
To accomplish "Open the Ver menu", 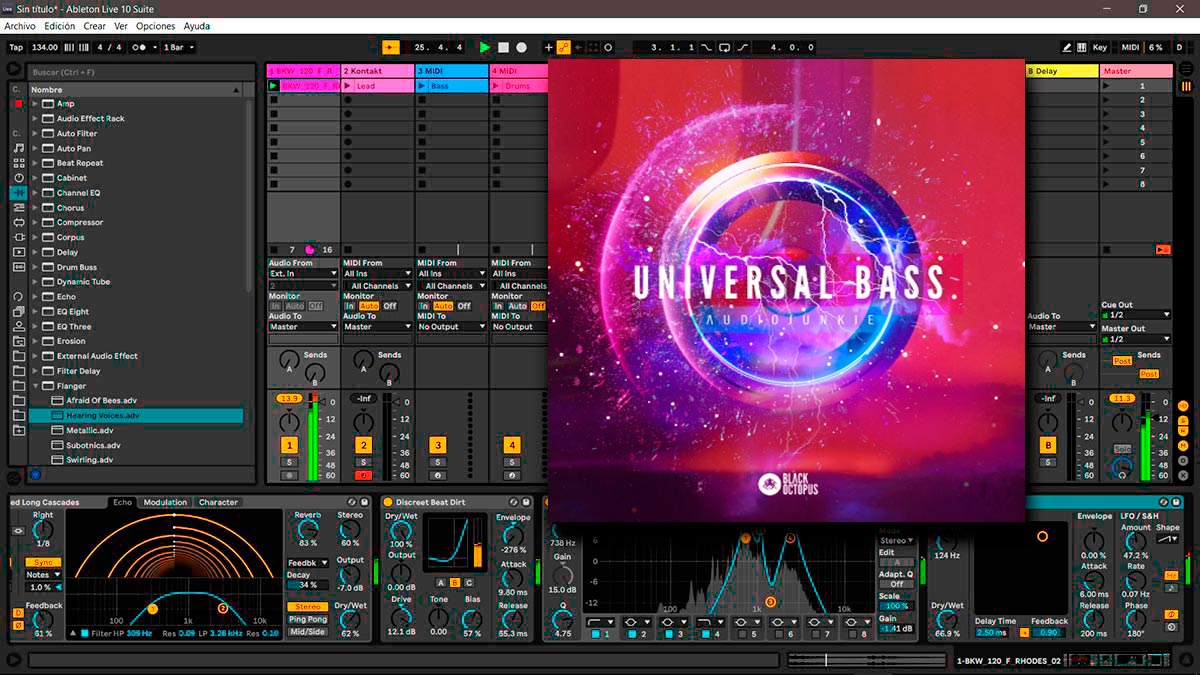I will tap(121, 26).
